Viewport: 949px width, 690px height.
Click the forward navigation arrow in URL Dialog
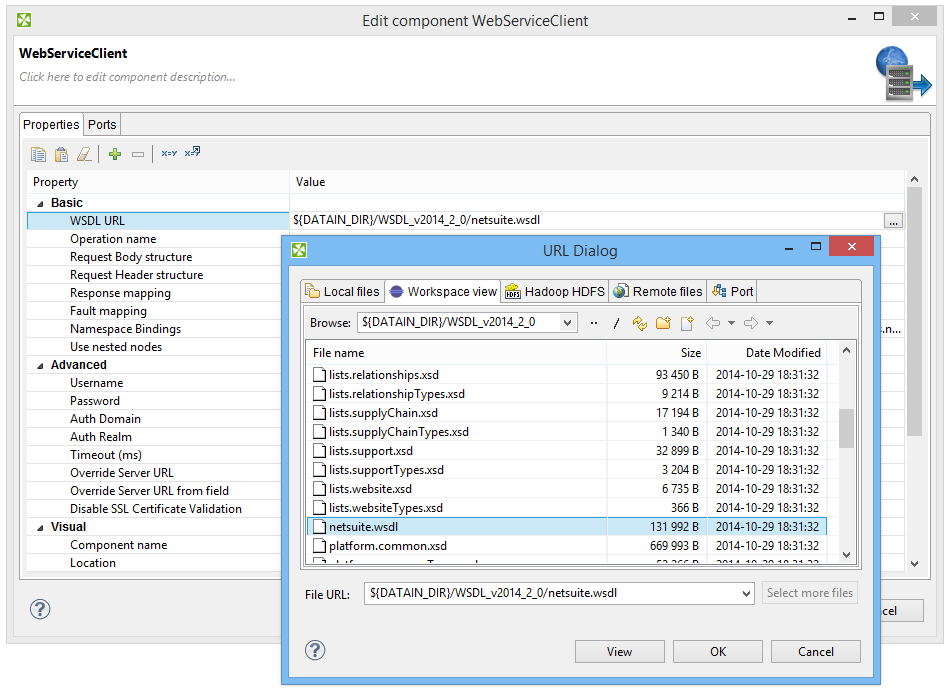click(x=750, y=323)
